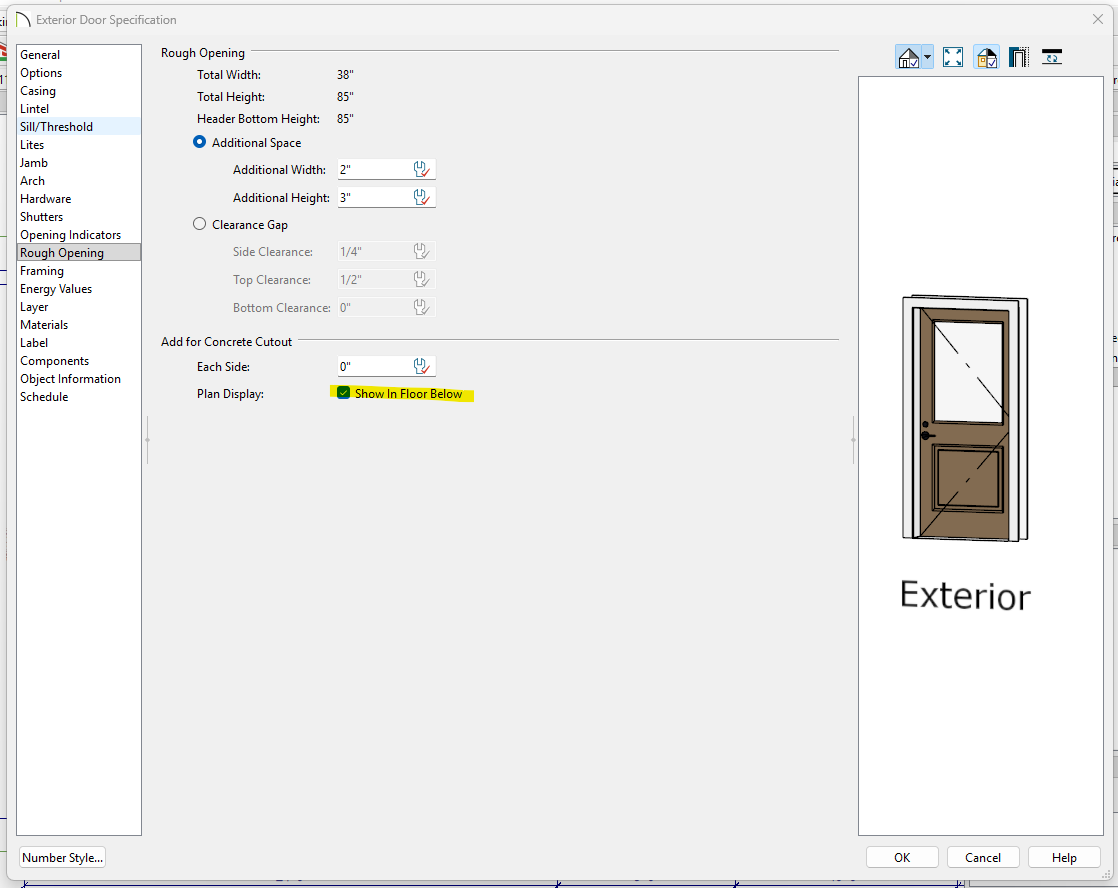Click the wrench default icon for Additional Width
Image resolution: width=1118 pixels, height=888 pixels.
point(422,170)
